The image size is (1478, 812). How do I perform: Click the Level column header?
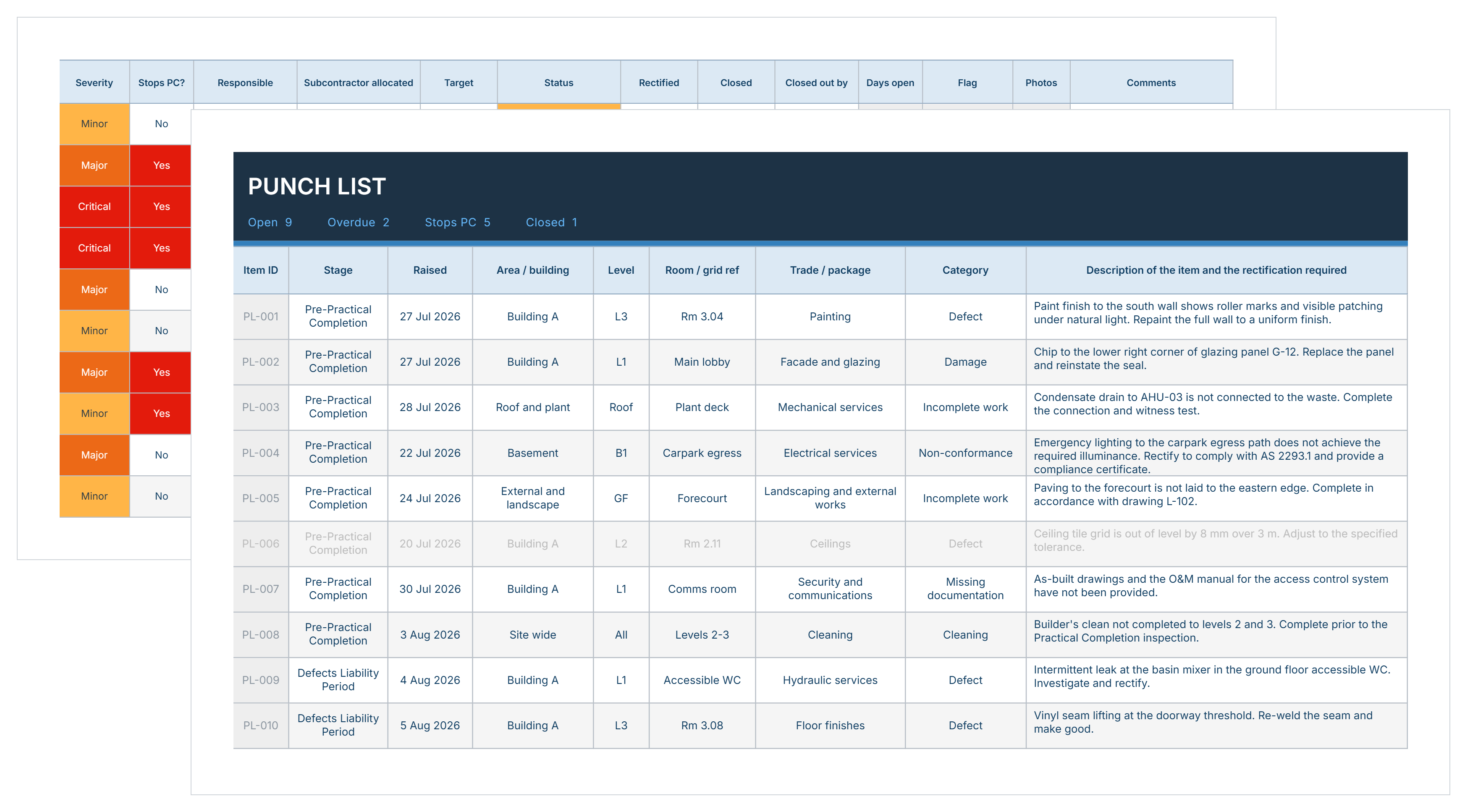coord(621,270)
